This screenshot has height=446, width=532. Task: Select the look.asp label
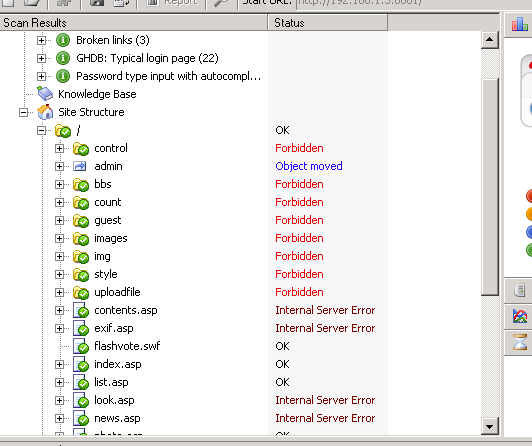(x=114, y=400)
